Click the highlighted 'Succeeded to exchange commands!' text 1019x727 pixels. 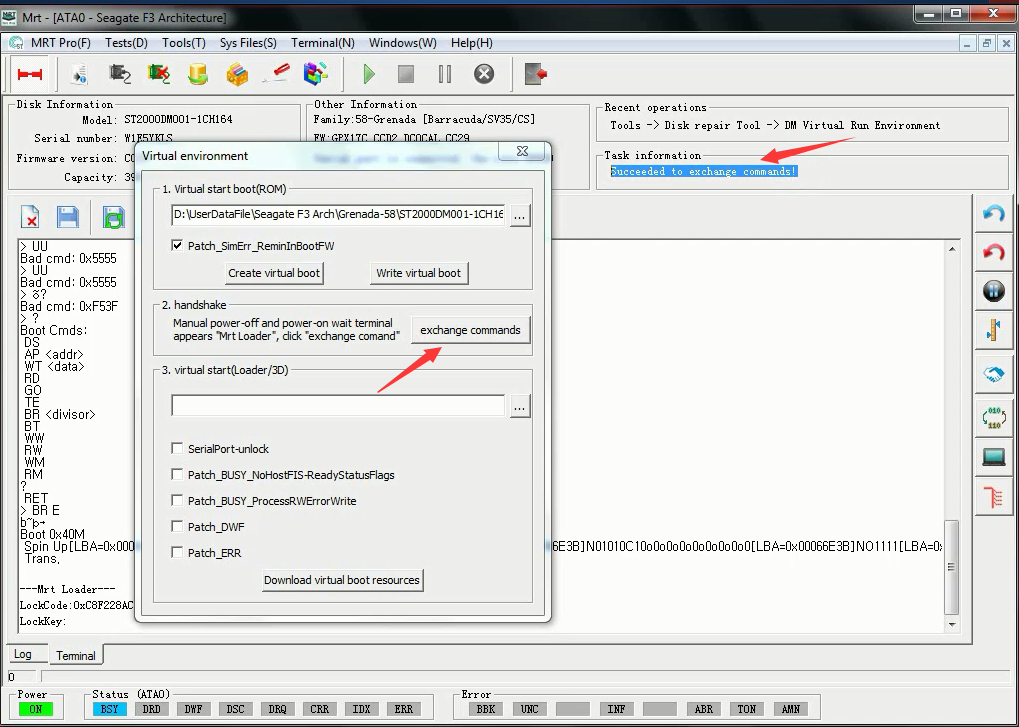(703, 172)
